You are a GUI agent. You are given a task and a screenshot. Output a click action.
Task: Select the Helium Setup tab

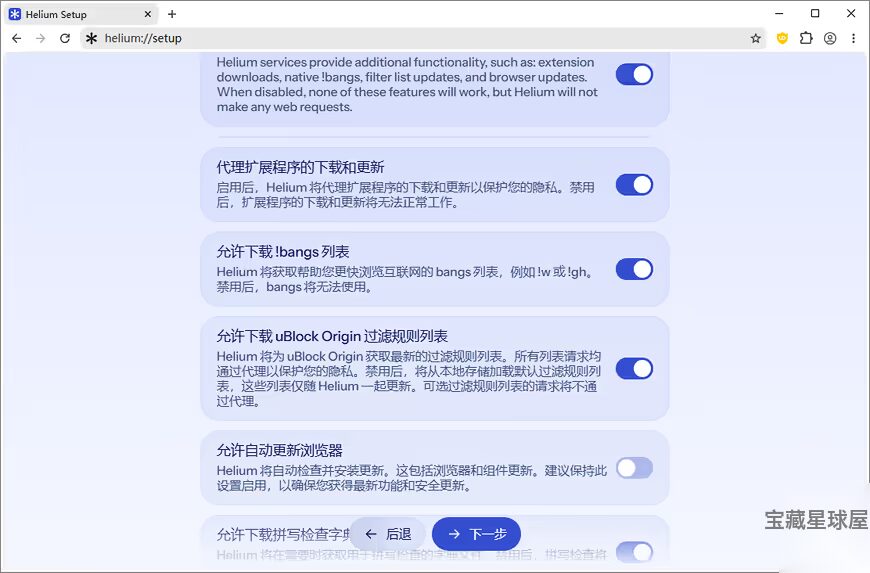coord(80,14)
